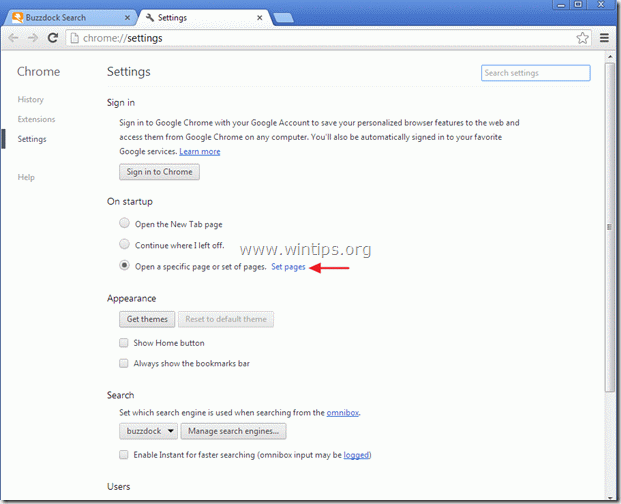
Task: Click Manage search engines button
Action: point(233,431)
